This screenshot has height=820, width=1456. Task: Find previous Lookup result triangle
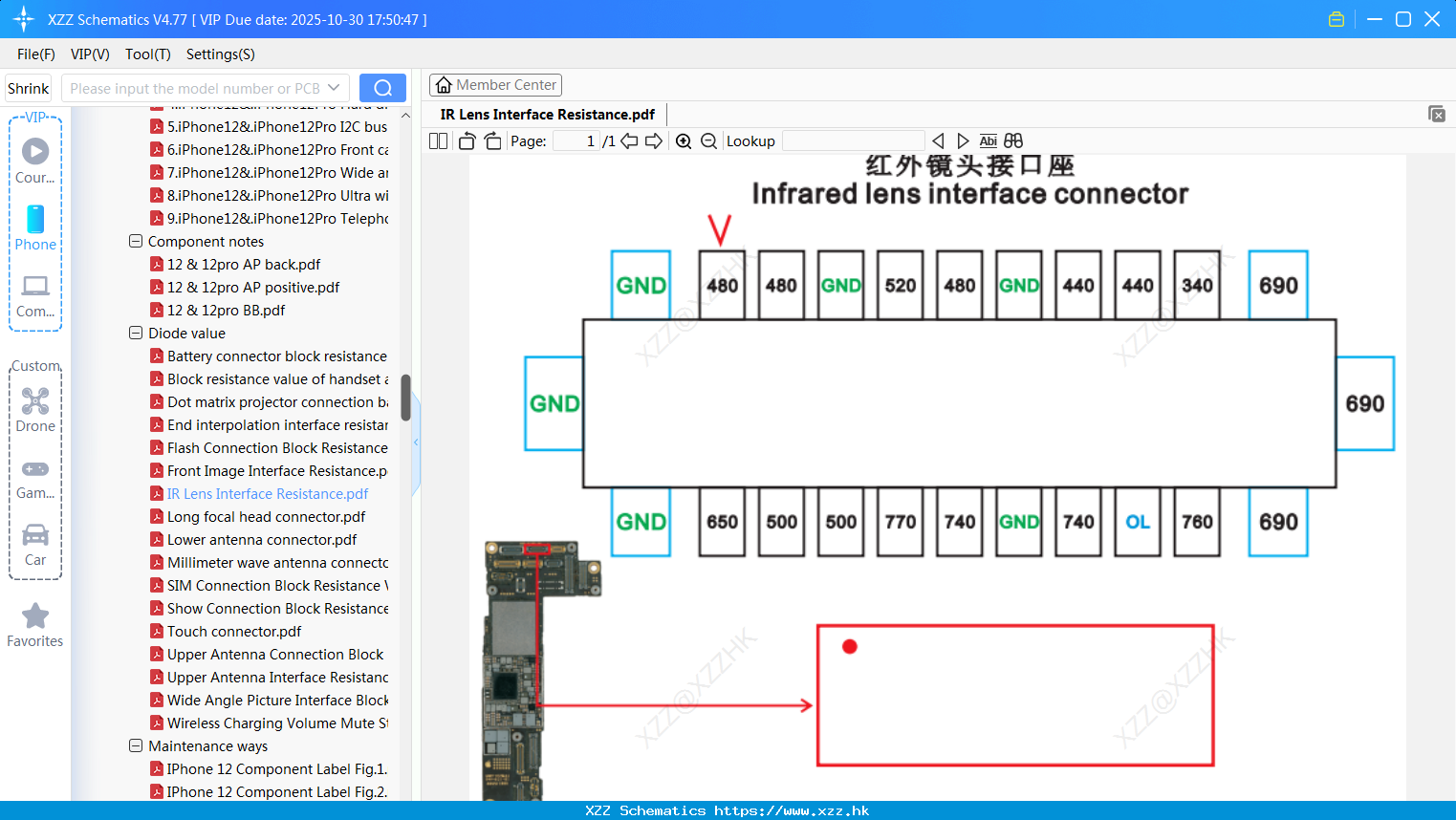tap(938, 141)
